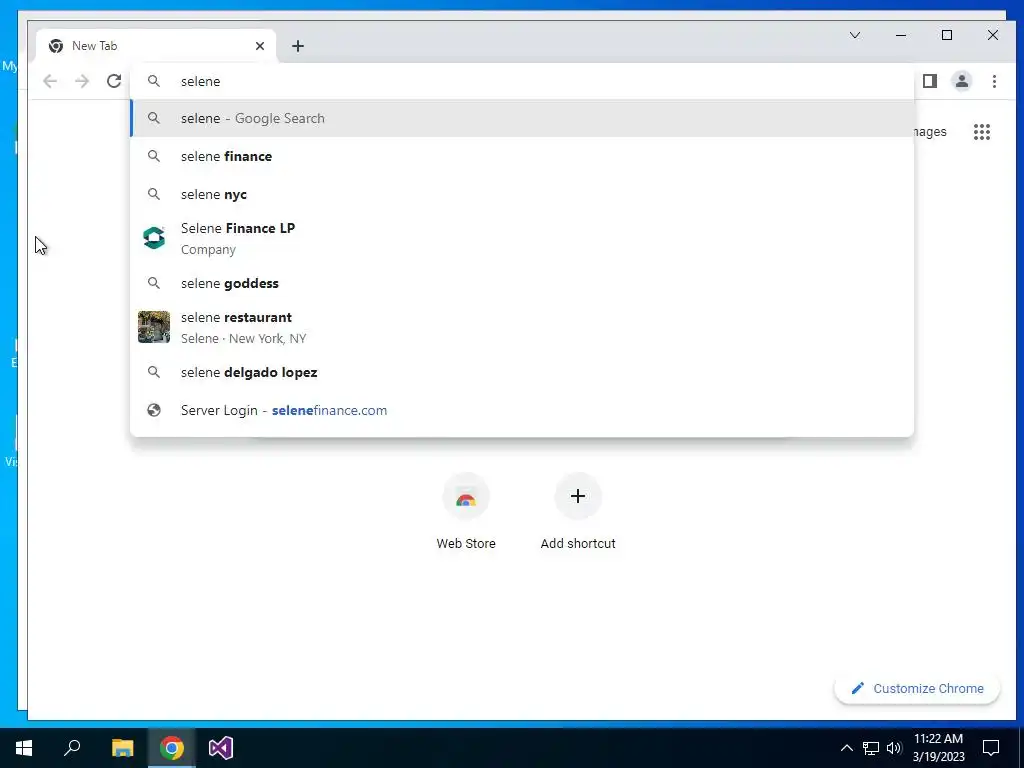Choose 'selene restaurant' suggestion
Screen dimensions: 1024x768
point(522,327)
